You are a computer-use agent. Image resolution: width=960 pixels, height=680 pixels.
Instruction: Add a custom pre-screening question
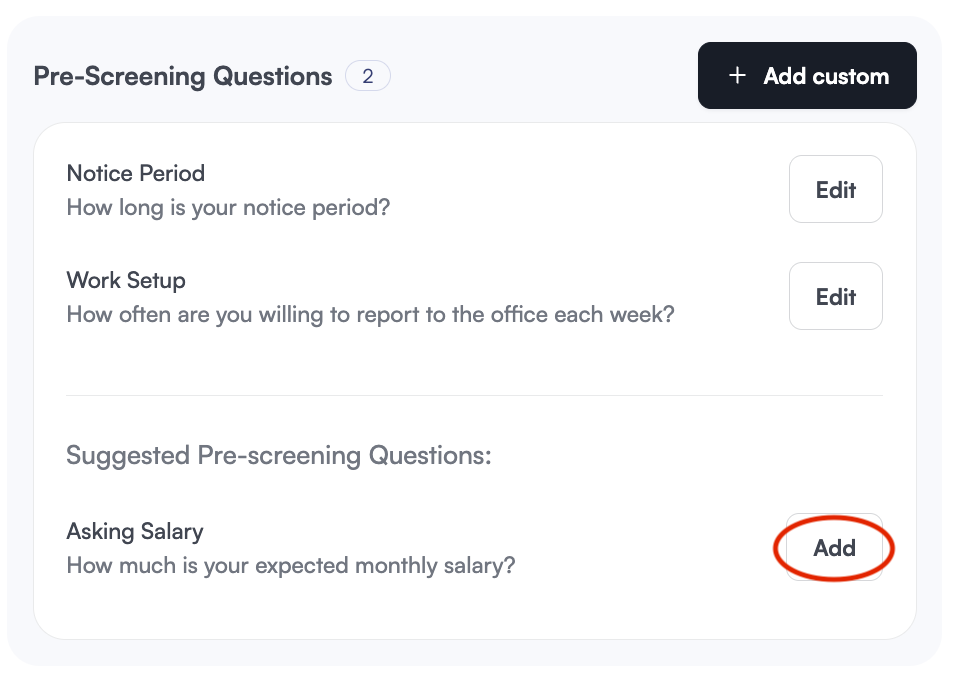(807, 75)
